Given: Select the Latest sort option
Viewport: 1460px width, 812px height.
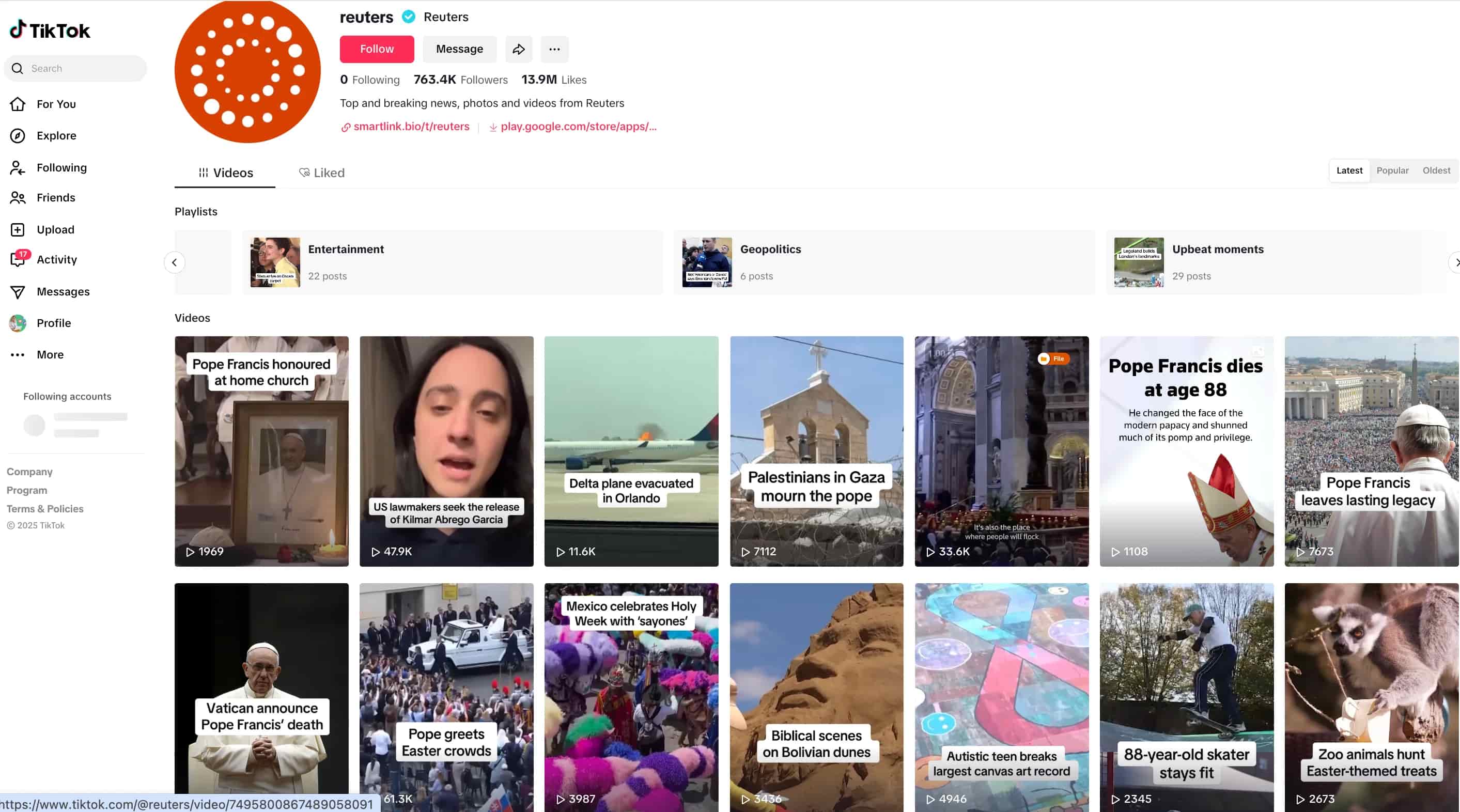Looking at the screenshot, I should pyautogui.click(x=1349, y=170).
